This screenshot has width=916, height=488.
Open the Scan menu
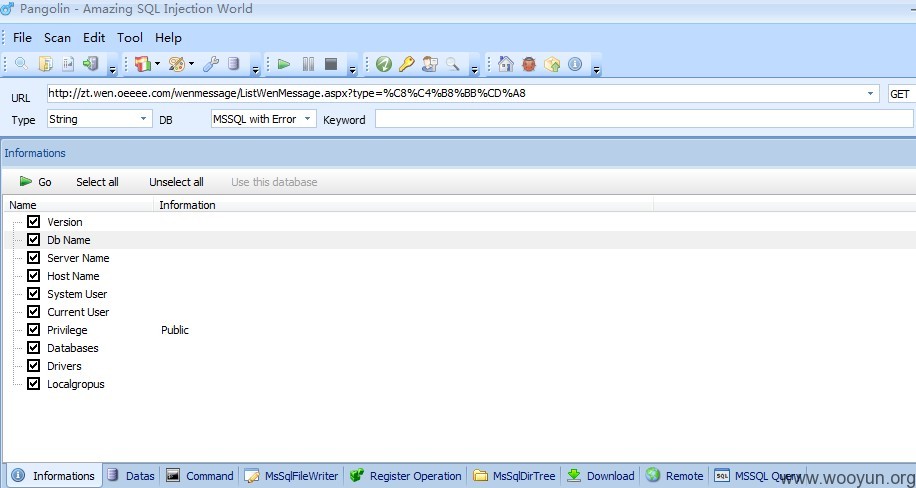click(x=57, y=37)
